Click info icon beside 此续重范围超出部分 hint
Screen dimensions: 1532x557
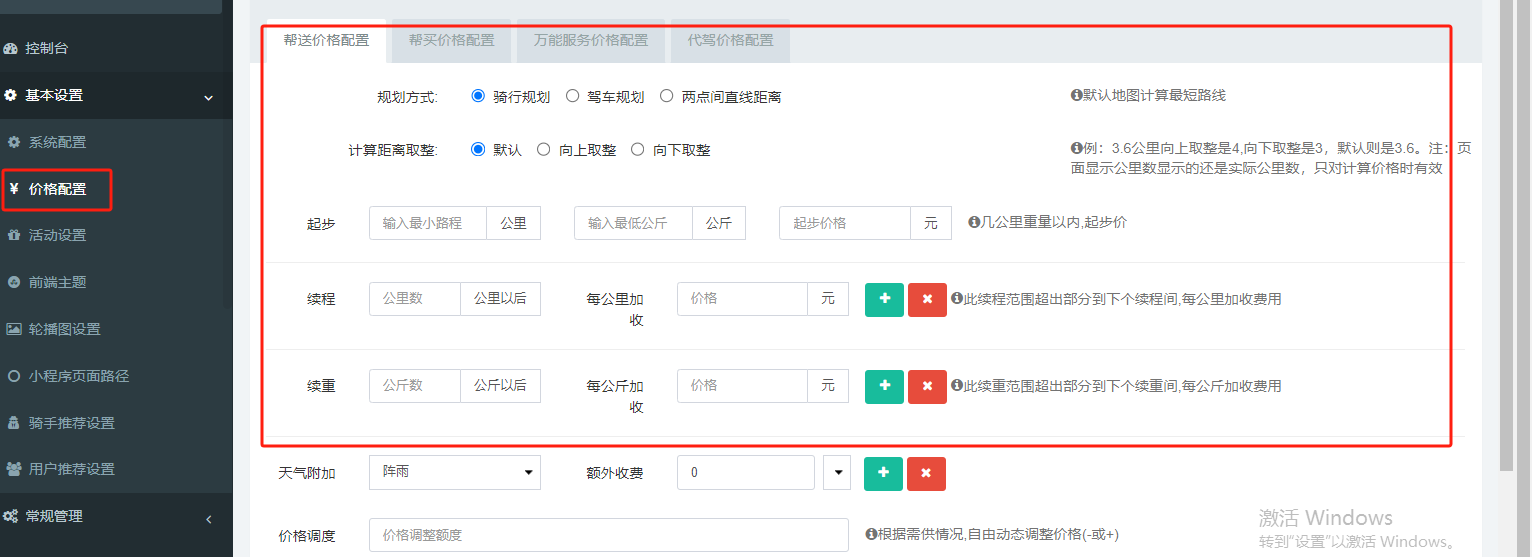[x=957, y=386]
